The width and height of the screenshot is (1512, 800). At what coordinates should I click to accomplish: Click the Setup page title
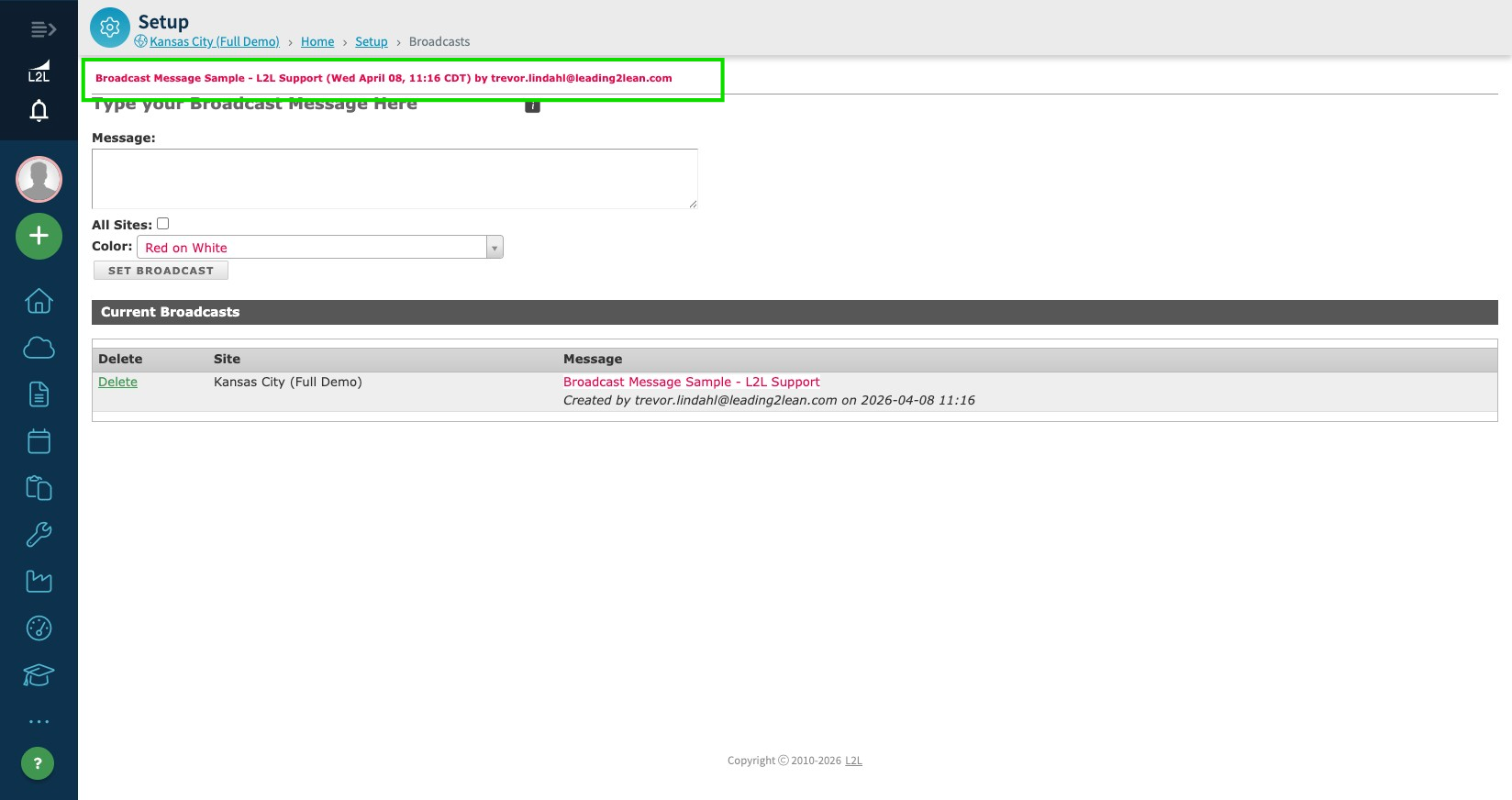click(163, 21)
